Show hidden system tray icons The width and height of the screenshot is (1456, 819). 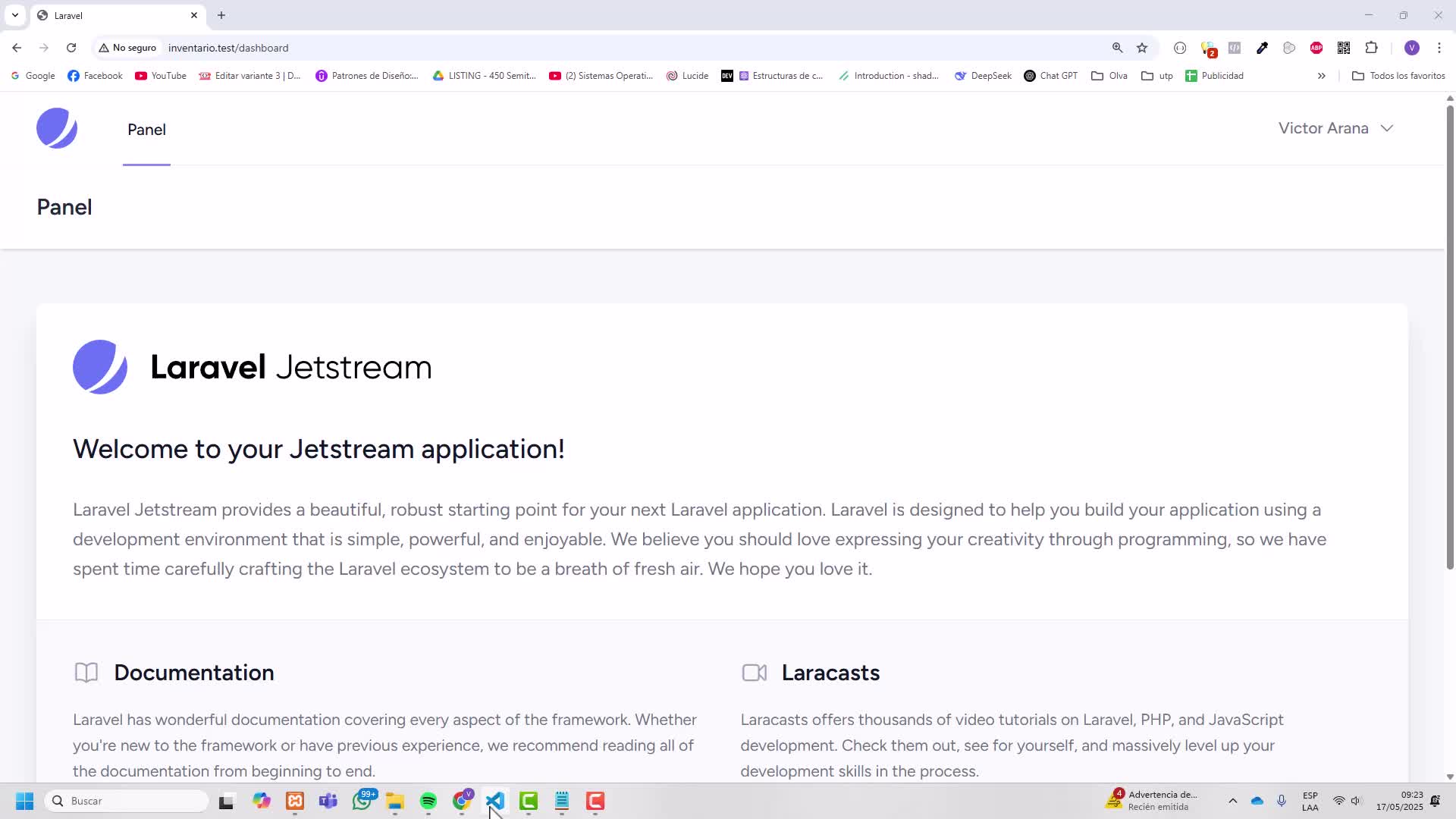[1232, 801]
